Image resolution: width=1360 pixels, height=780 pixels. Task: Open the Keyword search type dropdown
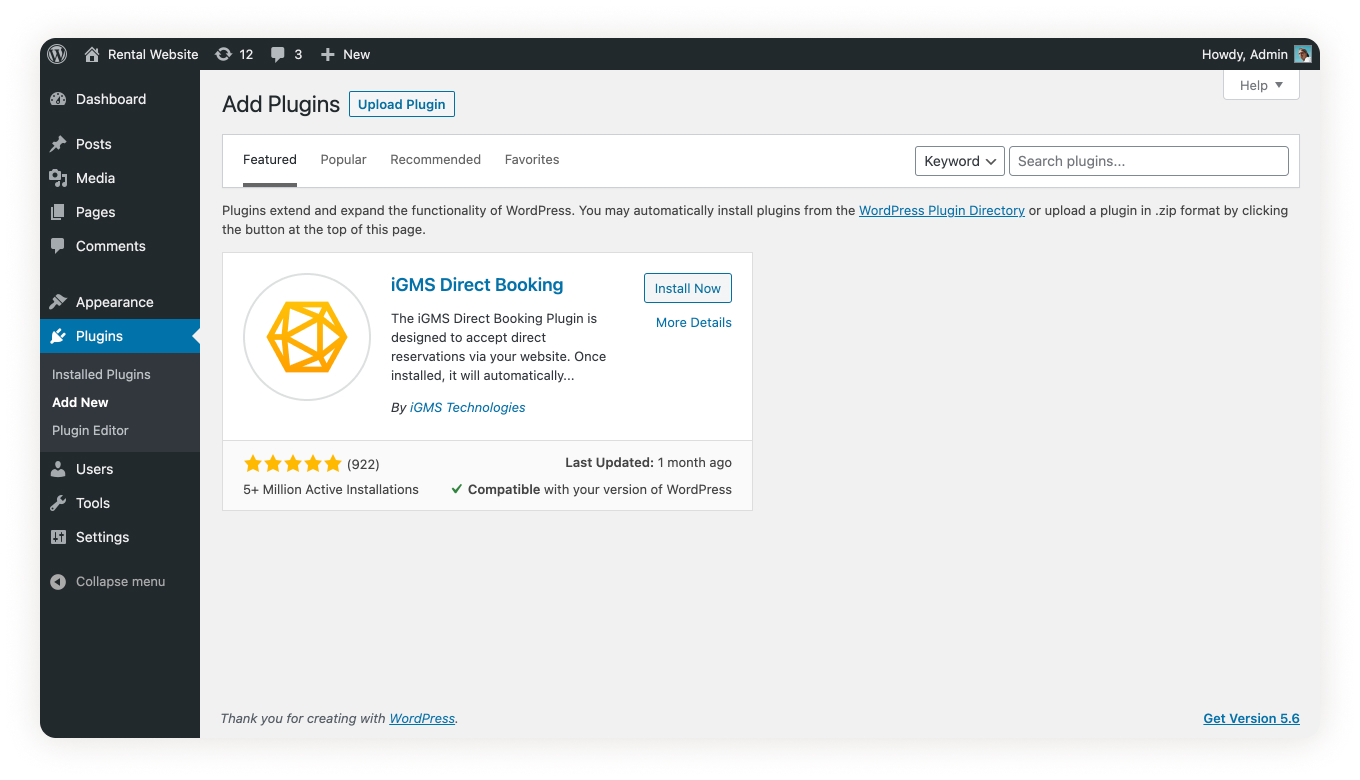(960, 161)
